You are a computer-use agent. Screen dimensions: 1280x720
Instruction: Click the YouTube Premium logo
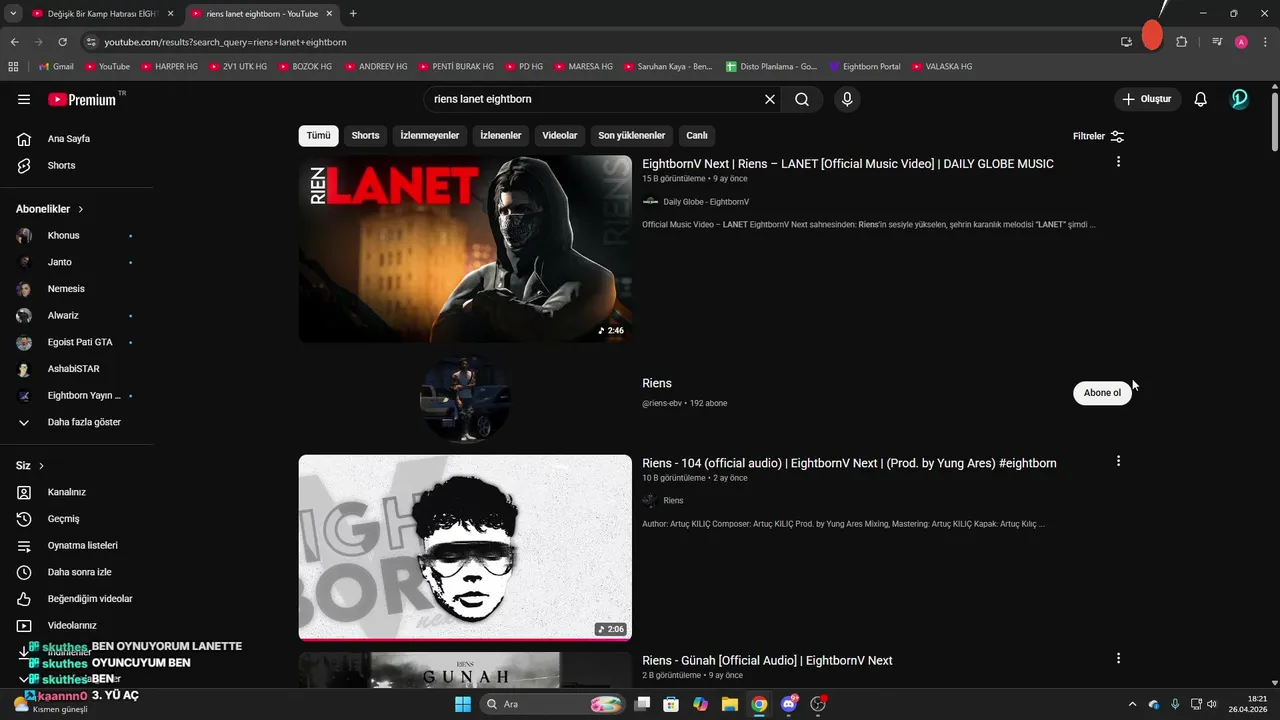tap(82, 99)
